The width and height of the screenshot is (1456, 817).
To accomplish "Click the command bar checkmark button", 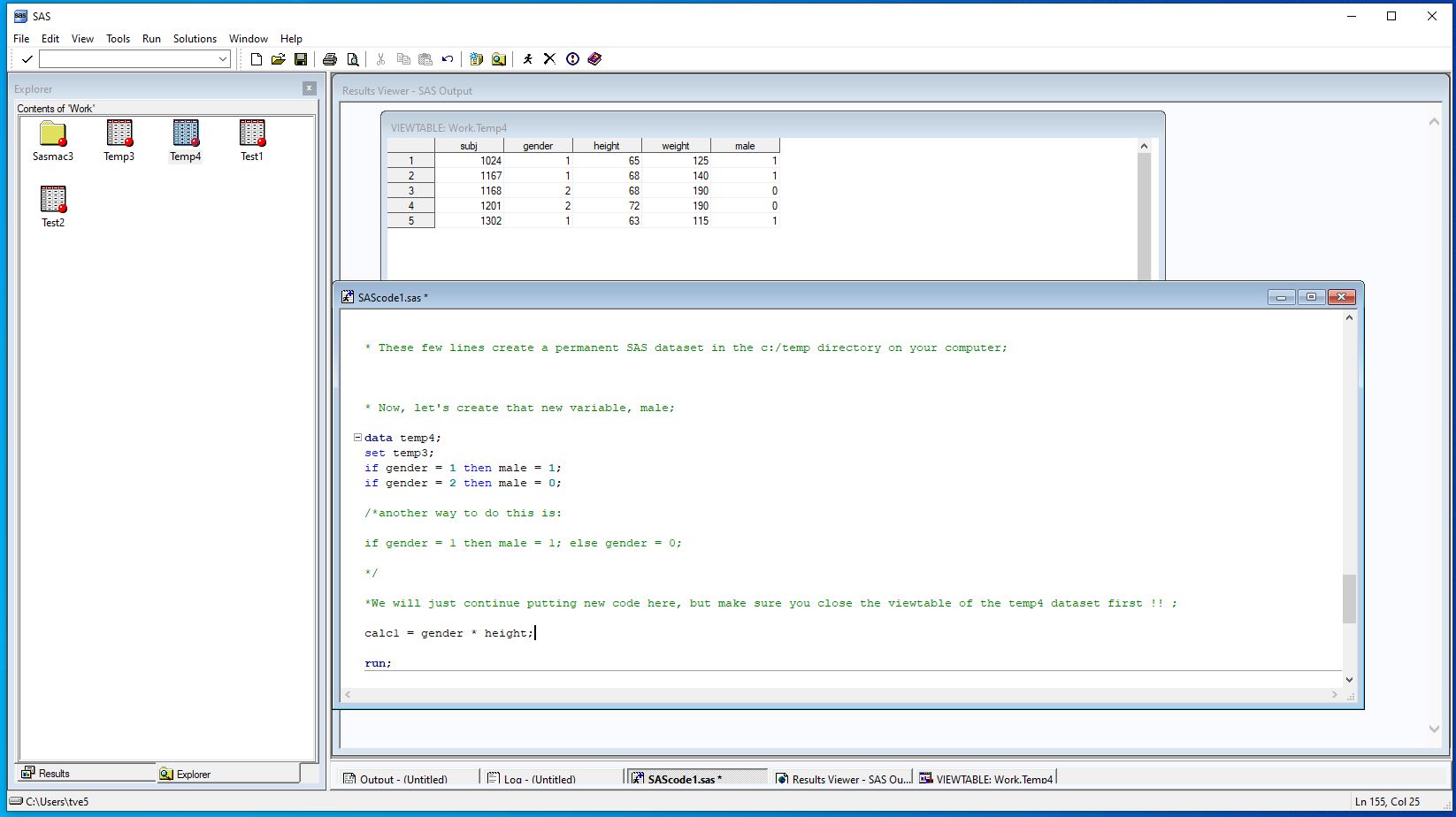I will [27, 59].
